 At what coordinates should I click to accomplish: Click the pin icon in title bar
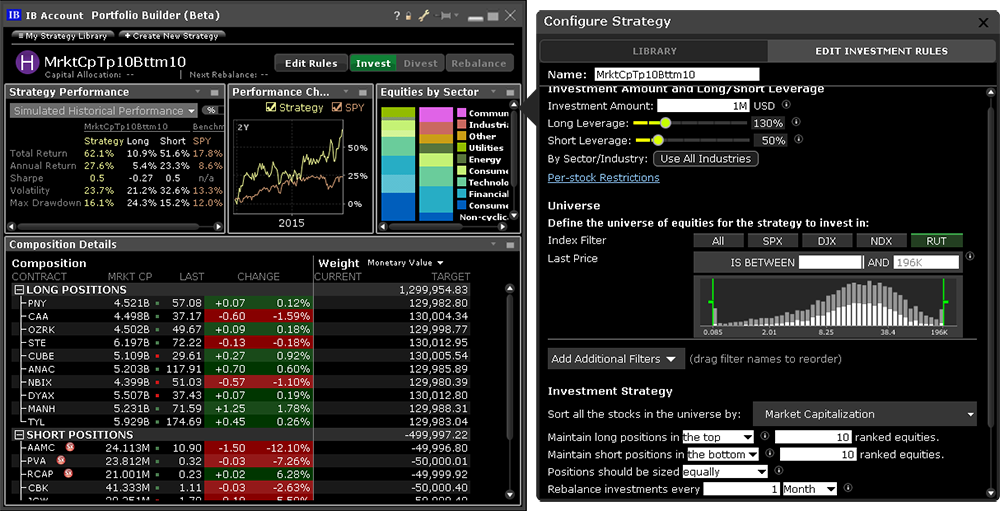click(446, 15)
